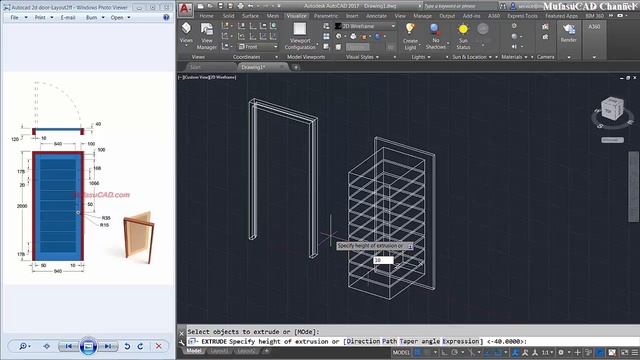
Task: Open the 2D Wireframe visual style dropdown
Action: click(365, 26)
